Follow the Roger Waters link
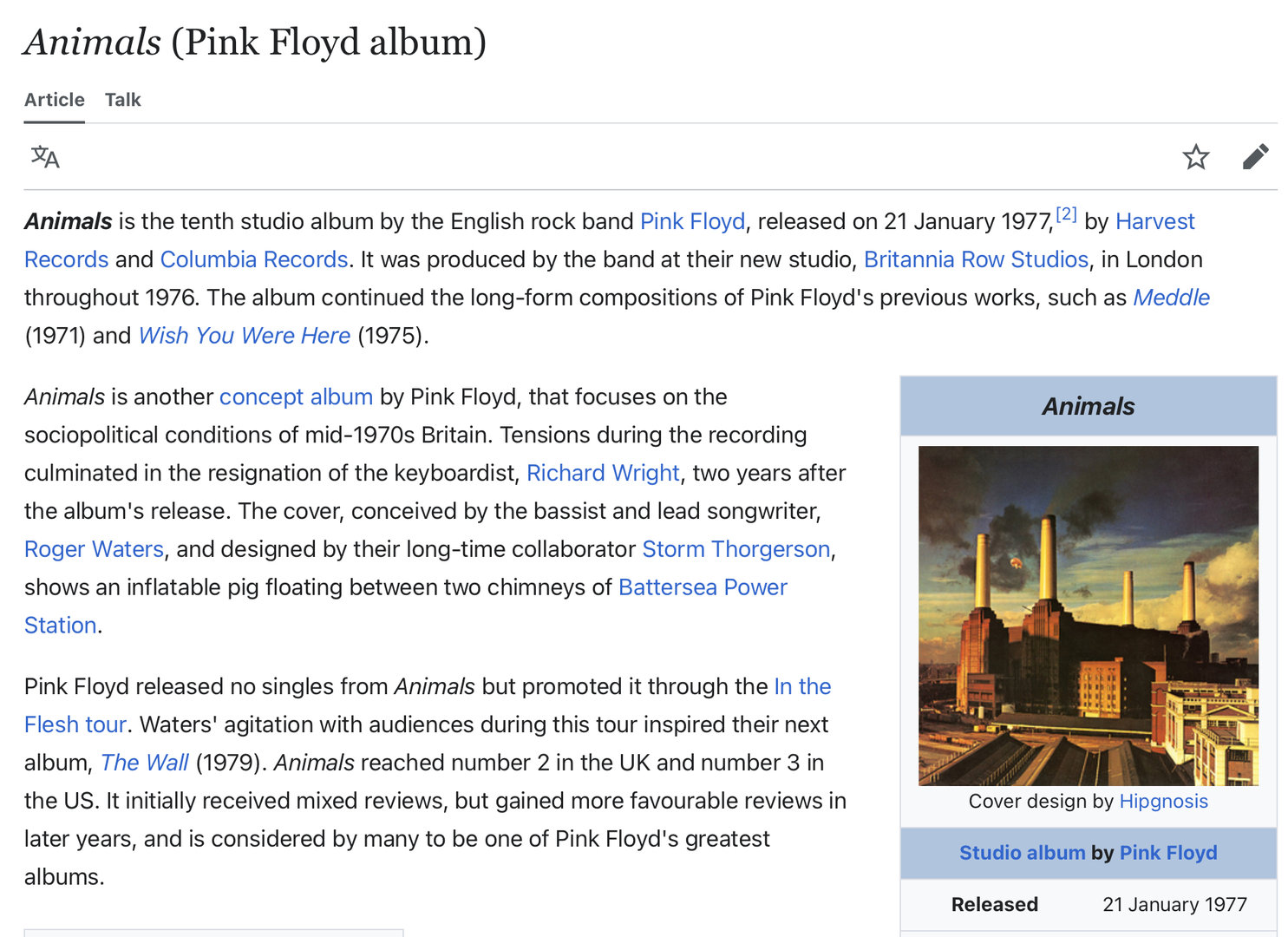Viewport: 1288px width, 937px height. pyautogui.click(x=94, y=549)
